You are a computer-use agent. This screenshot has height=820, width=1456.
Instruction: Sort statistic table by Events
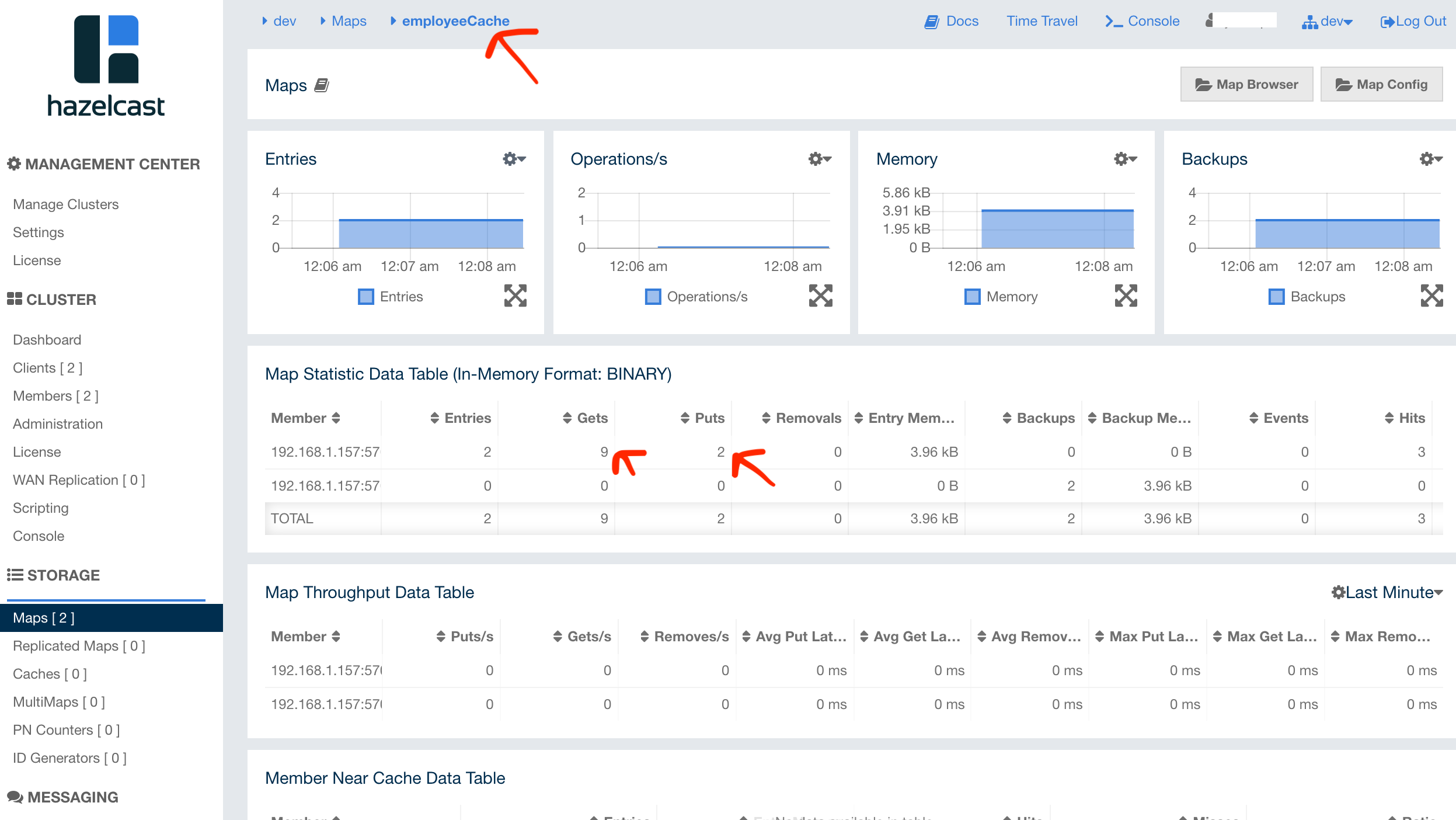pyautogui.click(x=1279, y=418)
